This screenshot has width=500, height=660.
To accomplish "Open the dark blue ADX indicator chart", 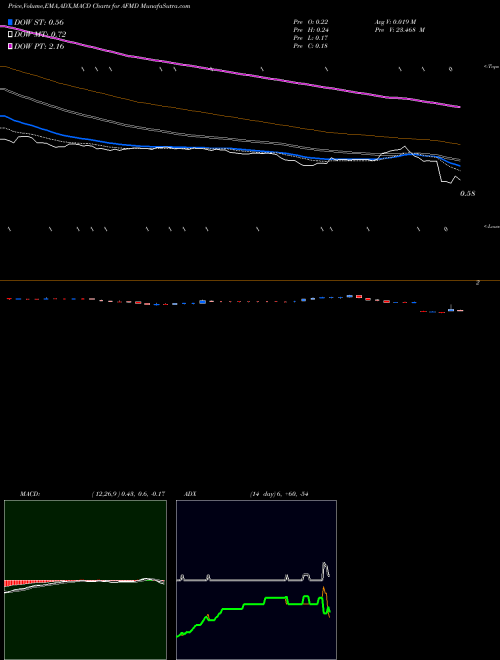I will (256, 580).
